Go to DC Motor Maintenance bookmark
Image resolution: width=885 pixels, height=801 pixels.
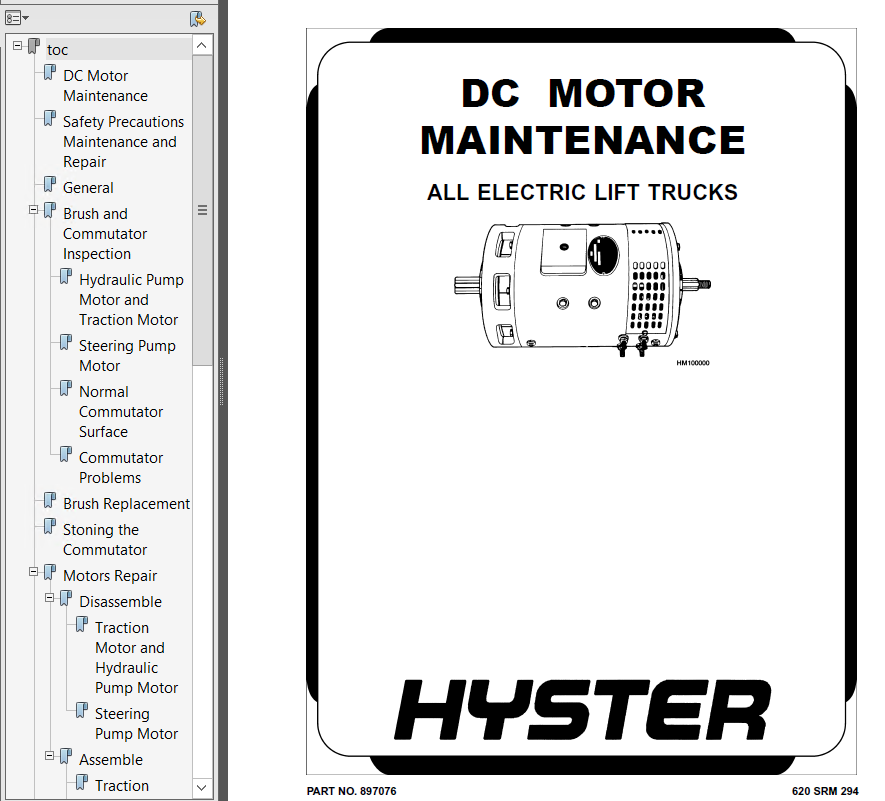[x=106, y=86]
